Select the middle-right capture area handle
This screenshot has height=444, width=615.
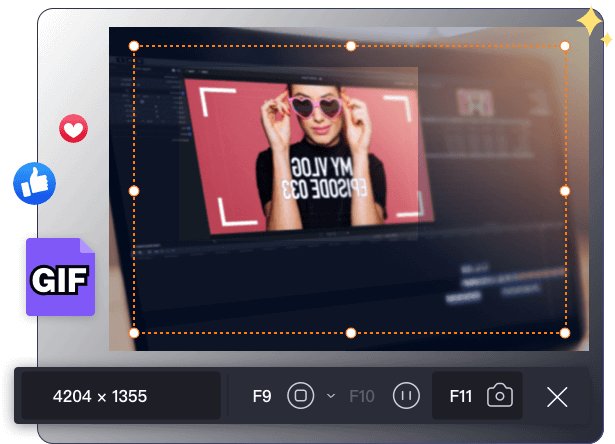pos(565,191)
